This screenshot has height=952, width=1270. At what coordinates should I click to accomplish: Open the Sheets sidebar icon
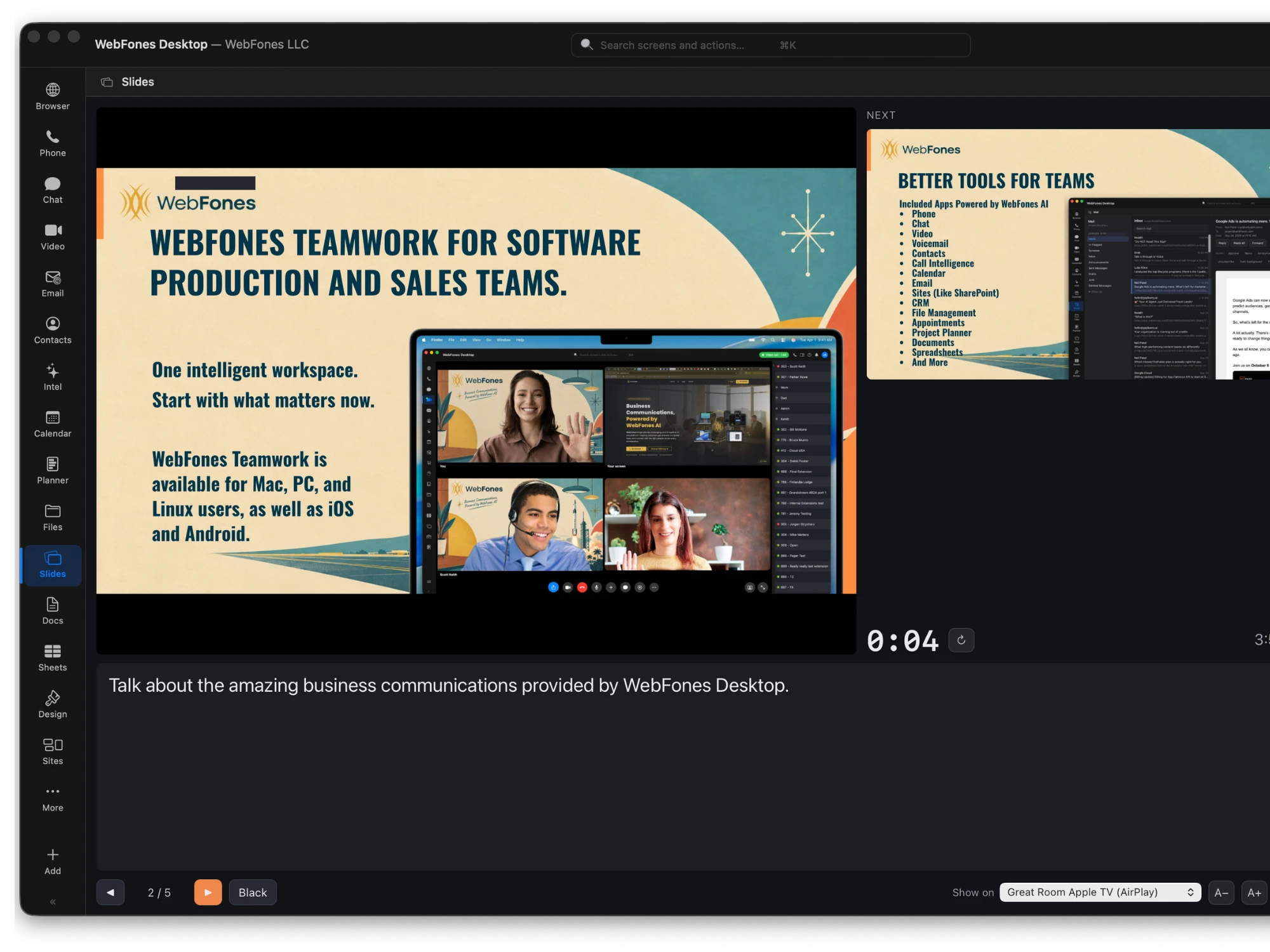click(53, 658)
